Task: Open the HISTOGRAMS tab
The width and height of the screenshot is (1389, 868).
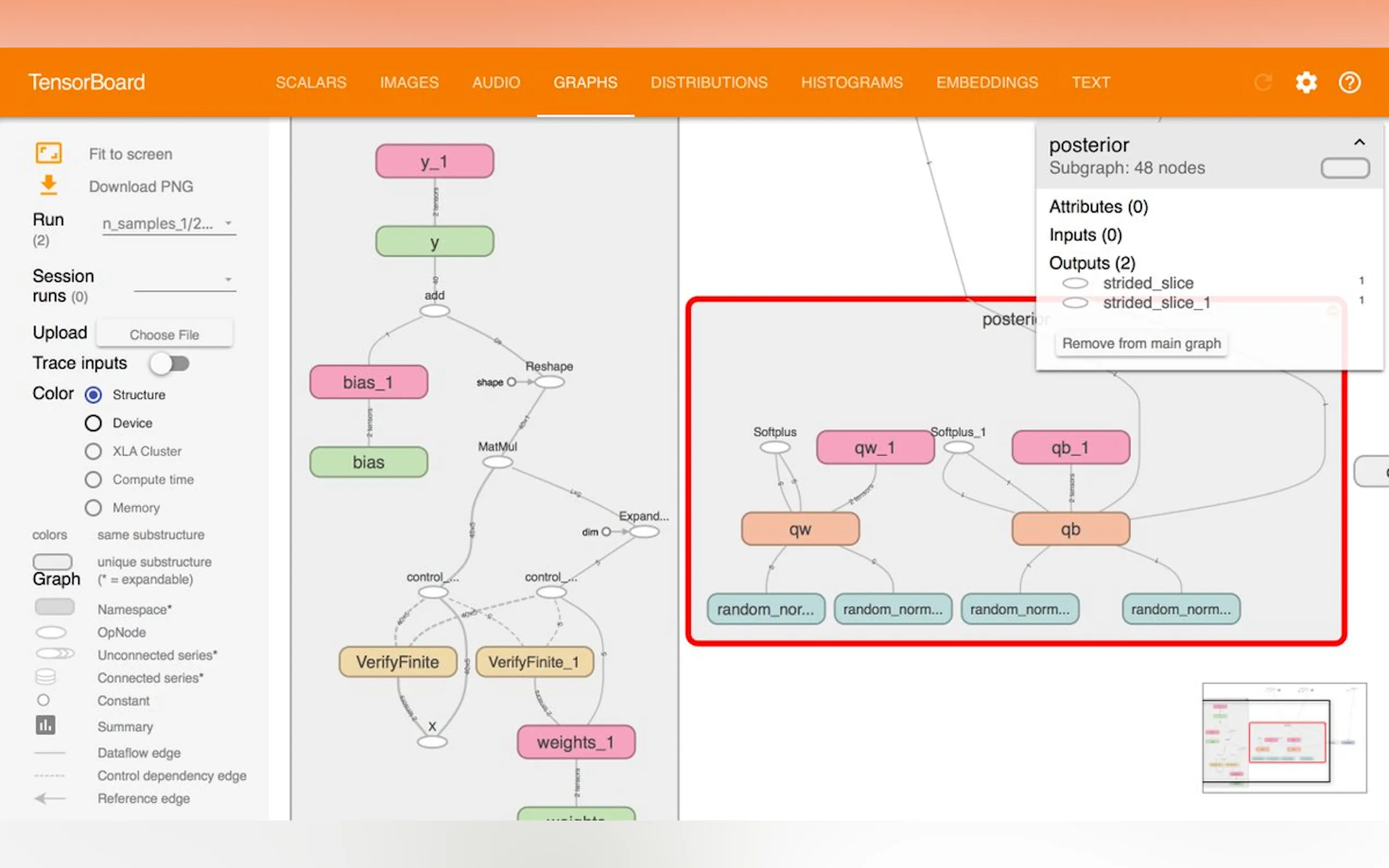Action: [x=851, y=83]
